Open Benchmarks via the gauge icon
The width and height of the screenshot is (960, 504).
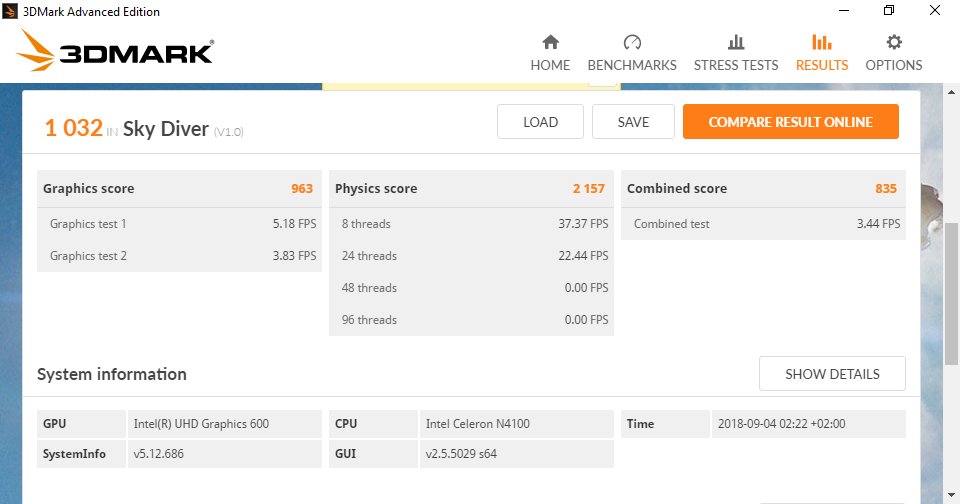[x=632, y=42]
